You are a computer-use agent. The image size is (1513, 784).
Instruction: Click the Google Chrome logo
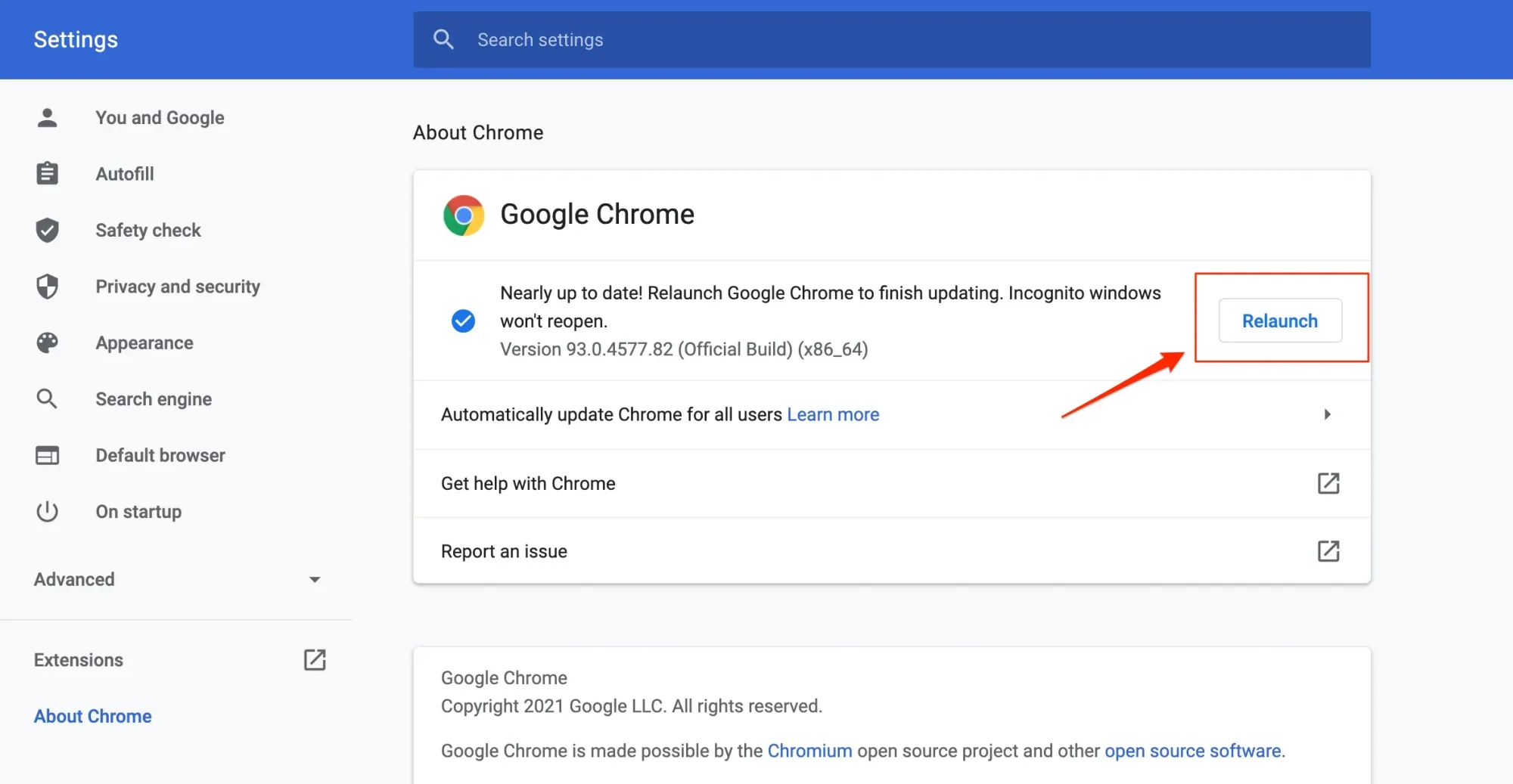coord(464,215)
